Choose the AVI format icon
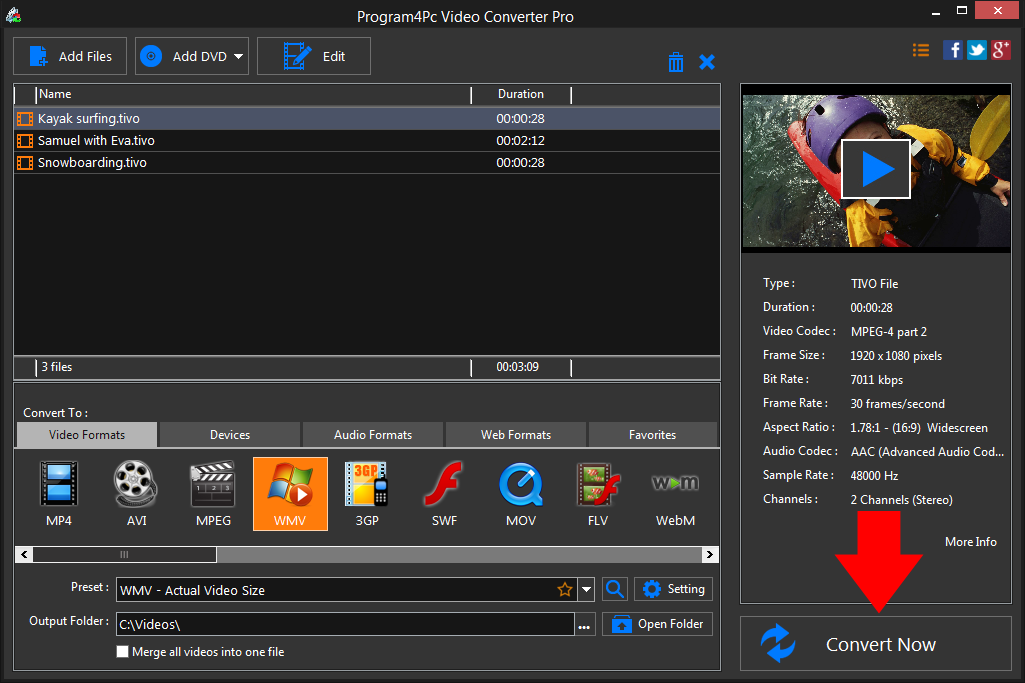The image size is (1025, 683). [136, 493]
